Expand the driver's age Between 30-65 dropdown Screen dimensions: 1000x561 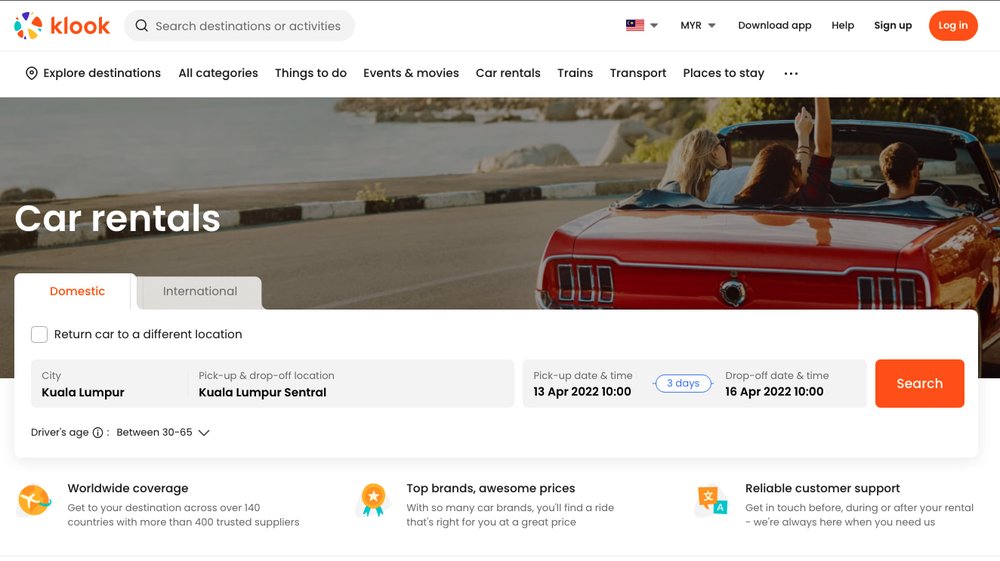[163, 433]
